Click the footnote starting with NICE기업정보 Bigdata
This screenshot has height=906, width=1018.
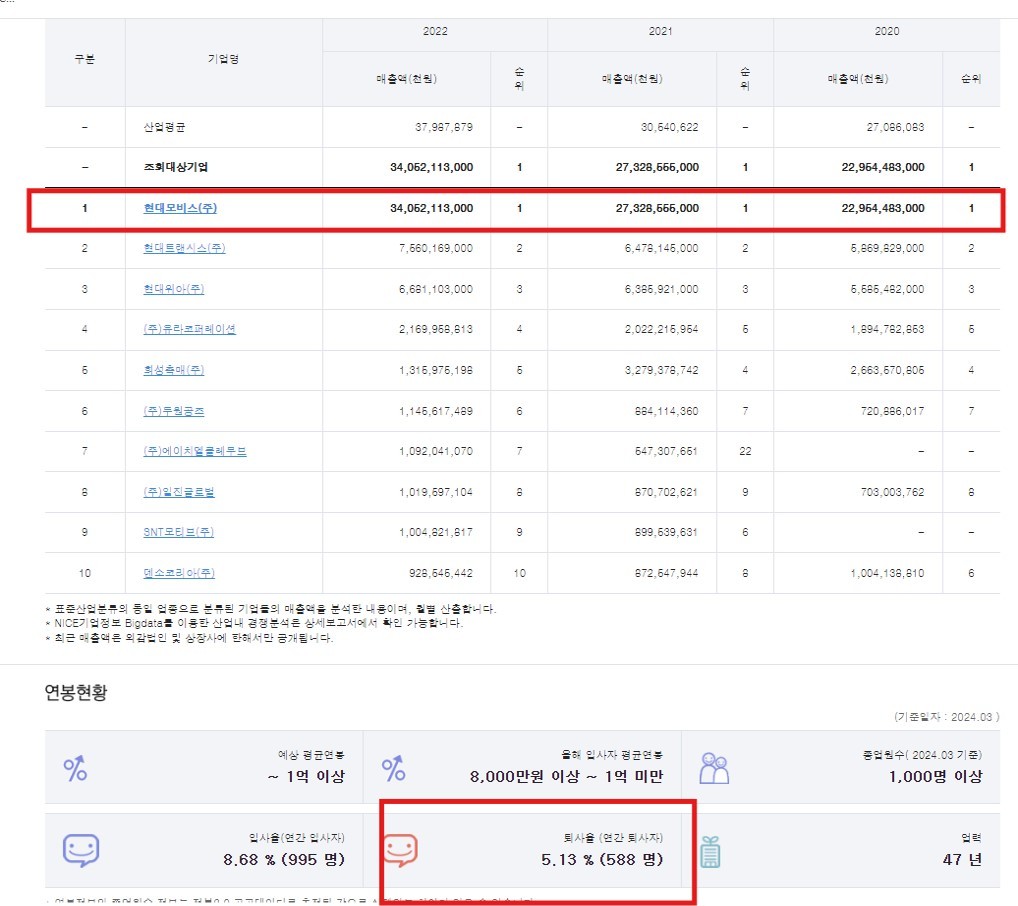coord(254,623)
